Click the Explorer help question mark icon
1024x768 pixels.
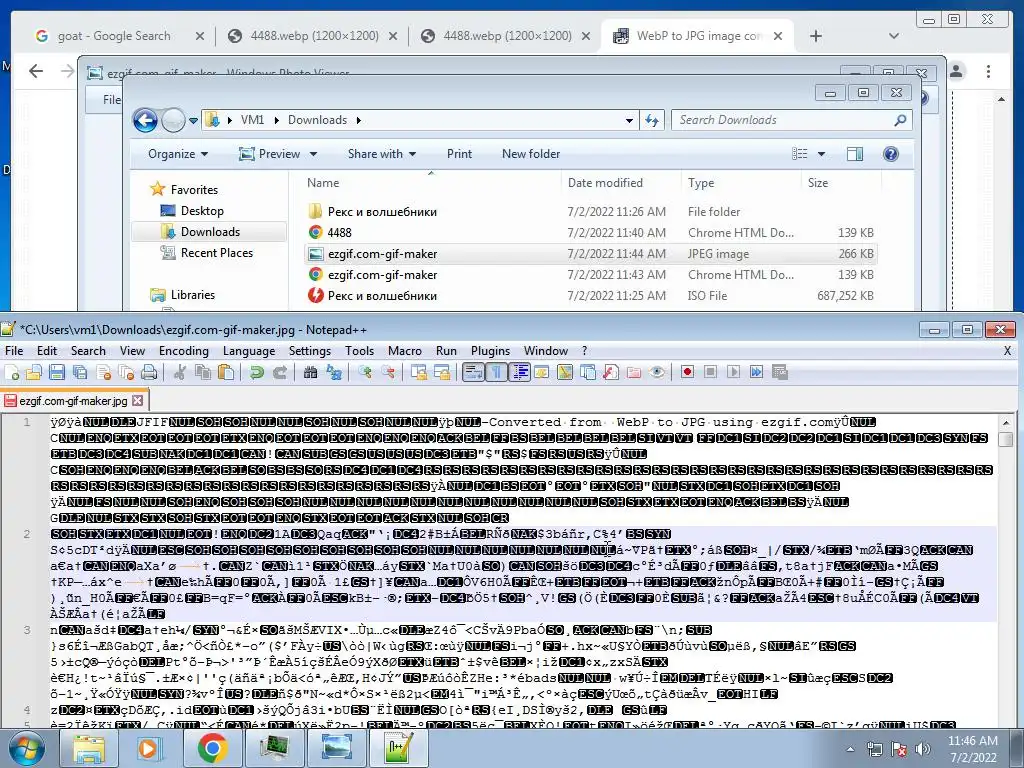tap(890, 154)
